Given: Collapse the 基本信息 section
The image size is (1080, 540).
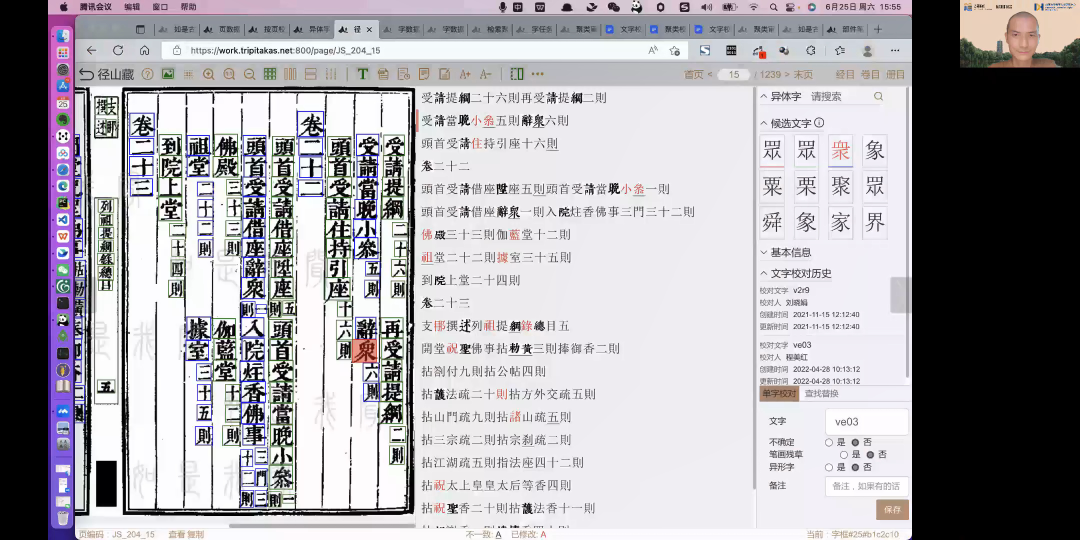Looking at the screenshot, I should click(764, 253).
